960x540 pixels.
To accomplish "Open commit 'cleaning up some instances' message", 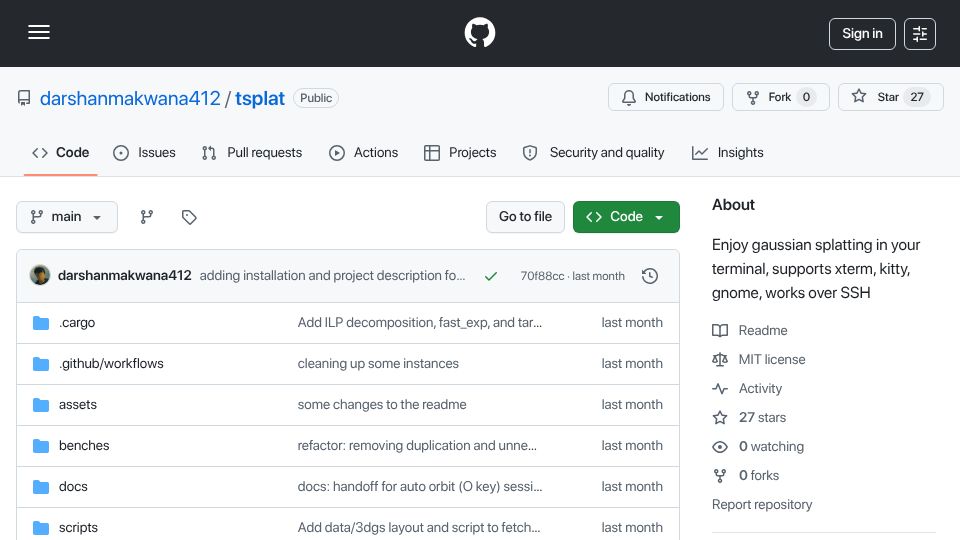I will (378, 364).
